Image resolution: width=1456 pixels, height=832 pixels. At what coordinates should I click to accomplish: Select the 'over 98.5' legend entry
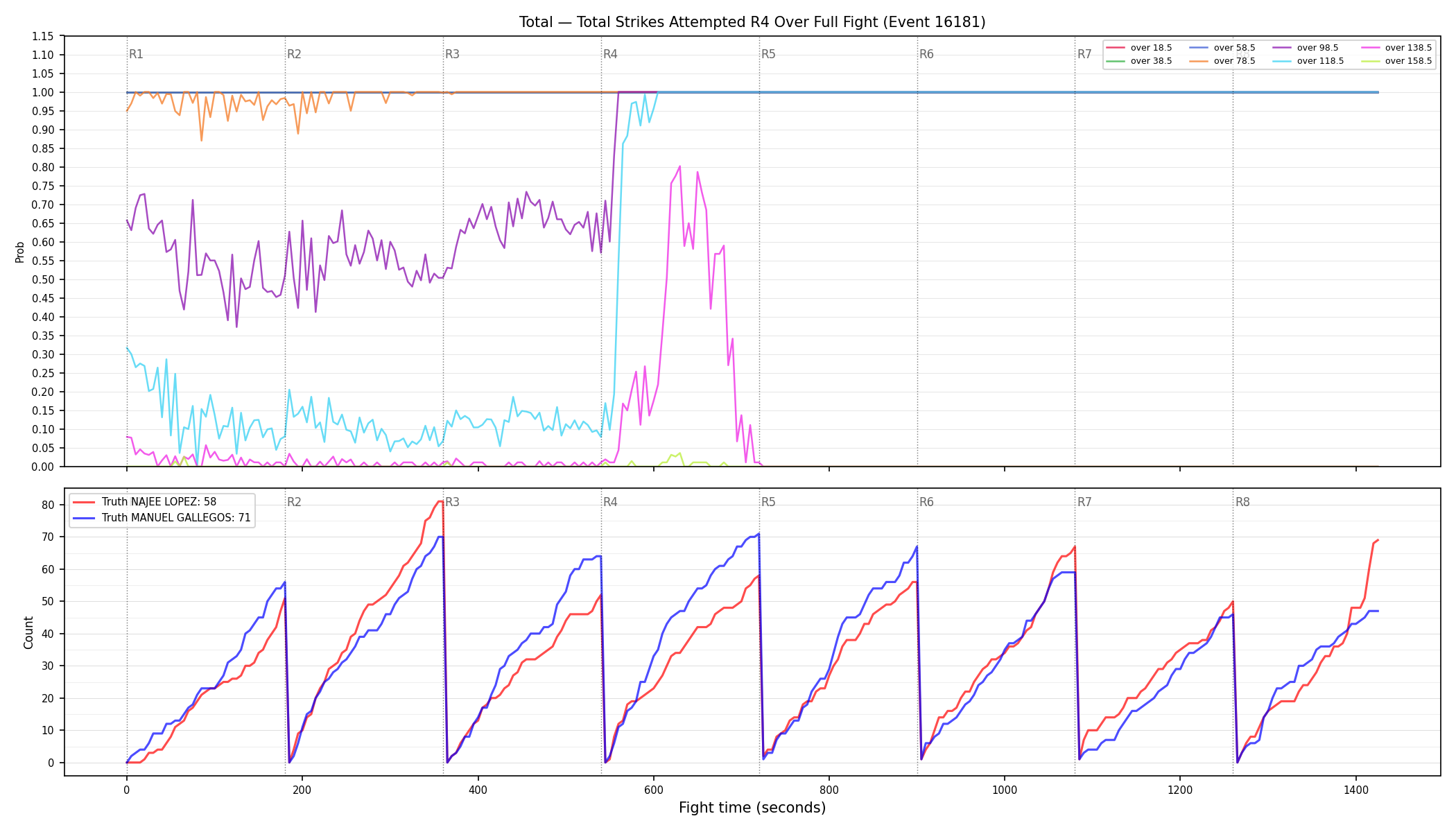1306,48
